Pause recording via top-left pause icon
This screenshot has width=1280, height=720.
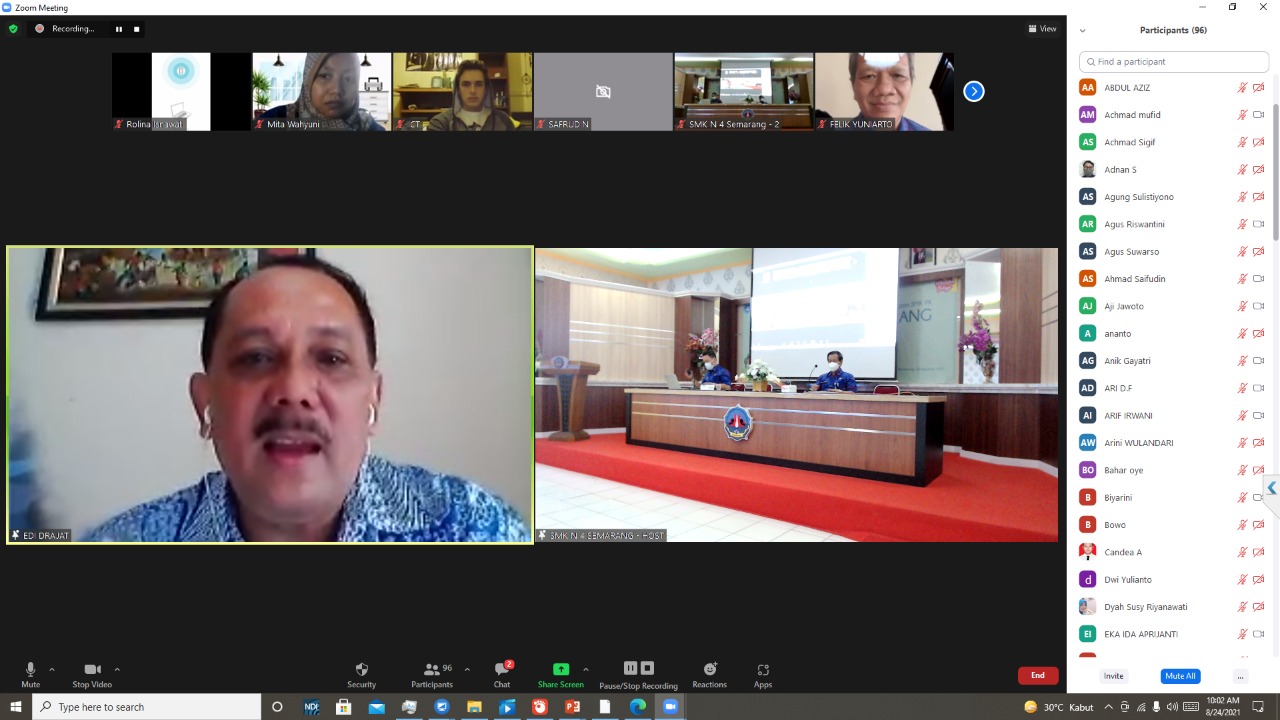tap(119, 29)
